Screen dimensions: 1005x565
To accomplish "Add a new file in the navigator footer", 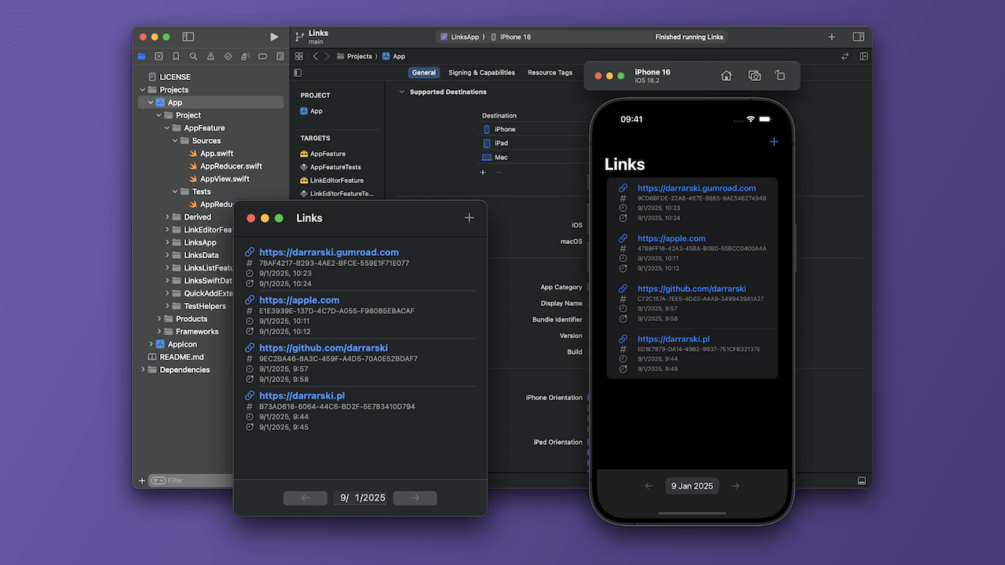I will tap(142, 480).
